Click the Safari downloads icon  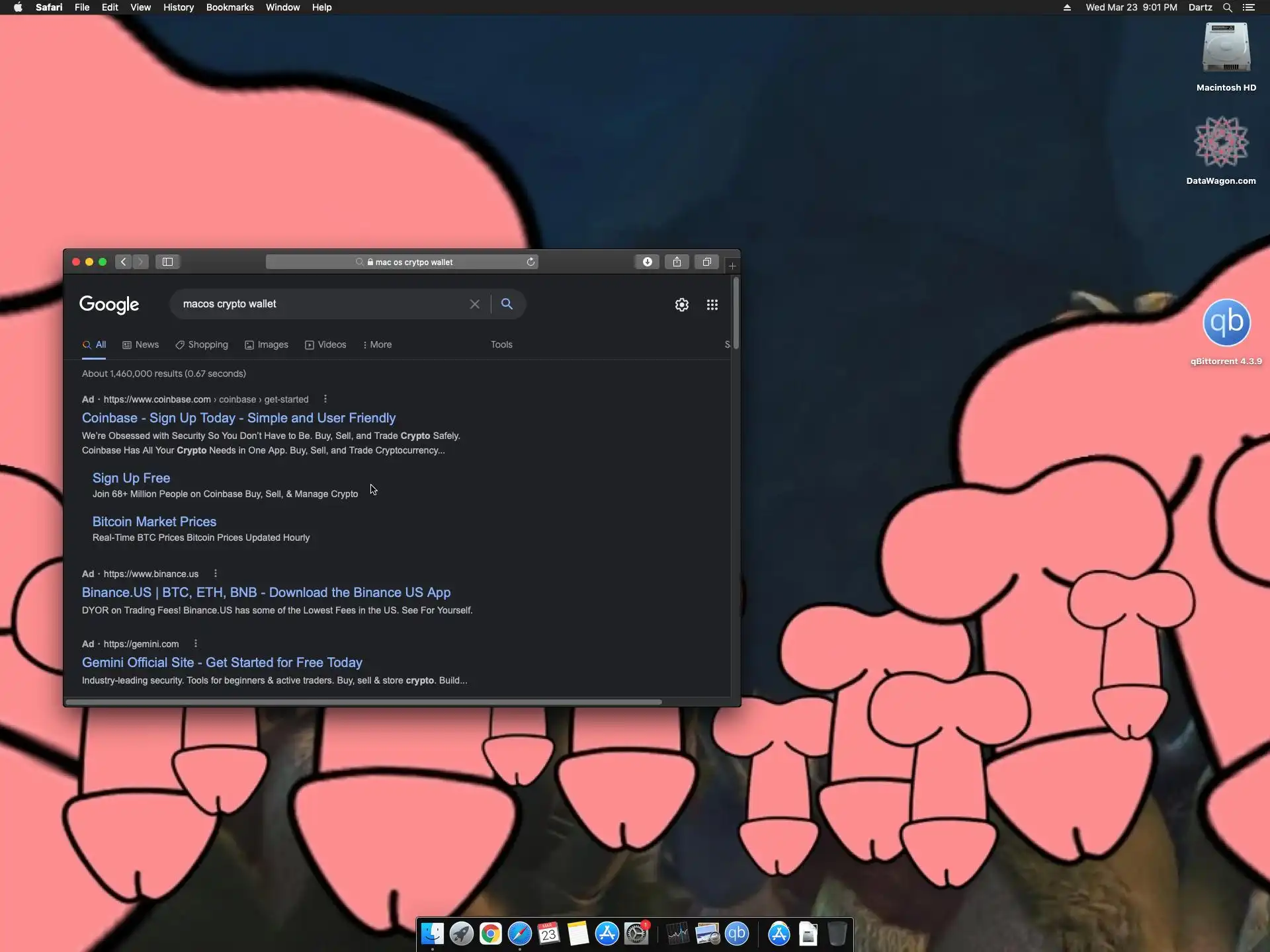[647, 262]
